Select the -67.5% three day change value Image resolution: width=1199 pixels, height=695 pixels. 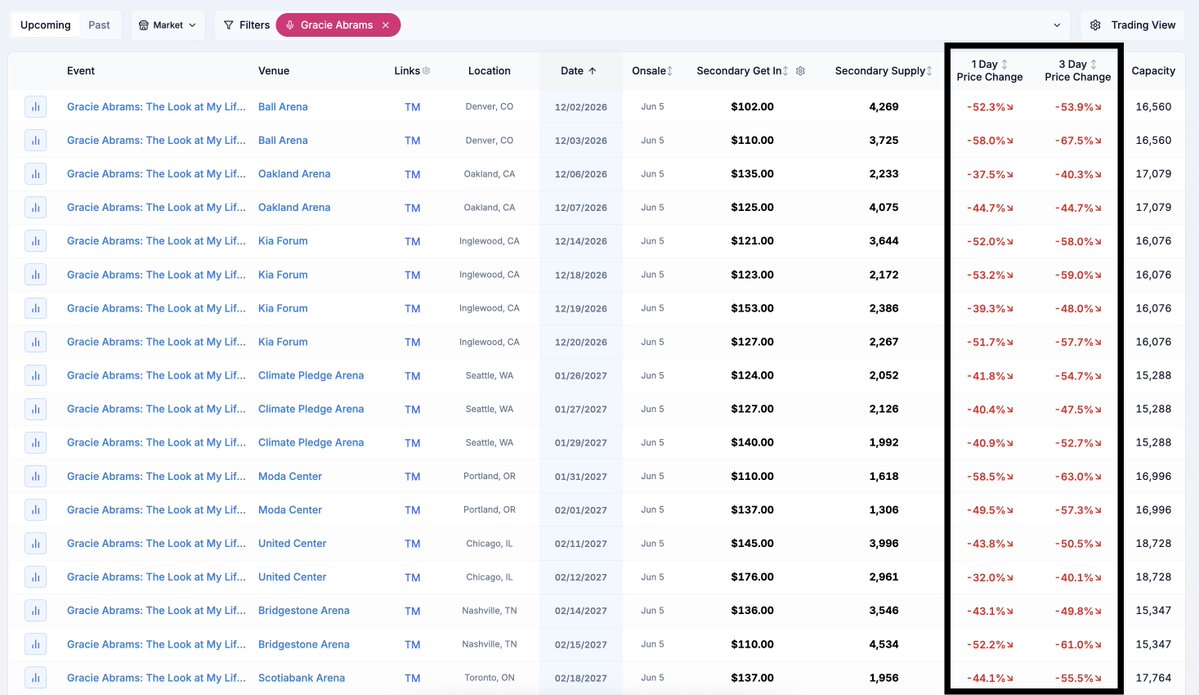1078,141
